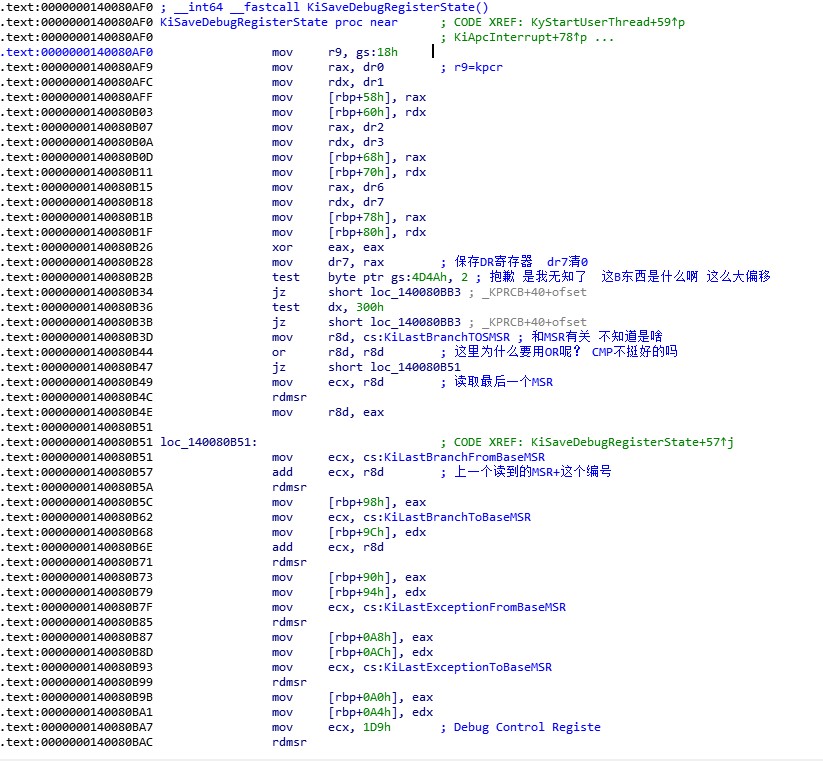Select the KiSaveDebugRegisterState+57 cross reference
823x761 pixels.
coord(632,442)
